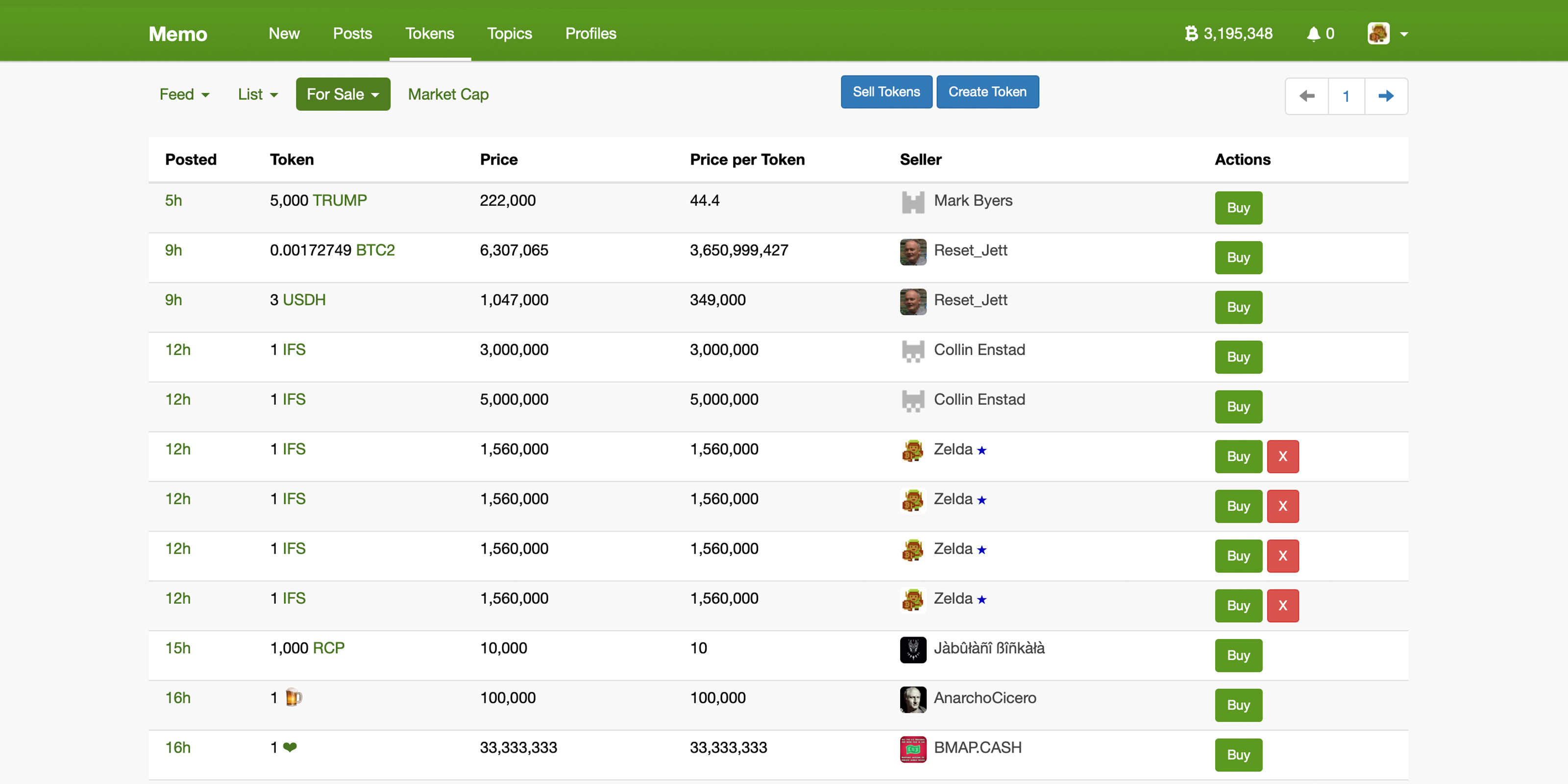Image resolution: width=1568 pixels, height=784 pixels.
Task: Open the Memo home logo link
Action: [178, 33]
